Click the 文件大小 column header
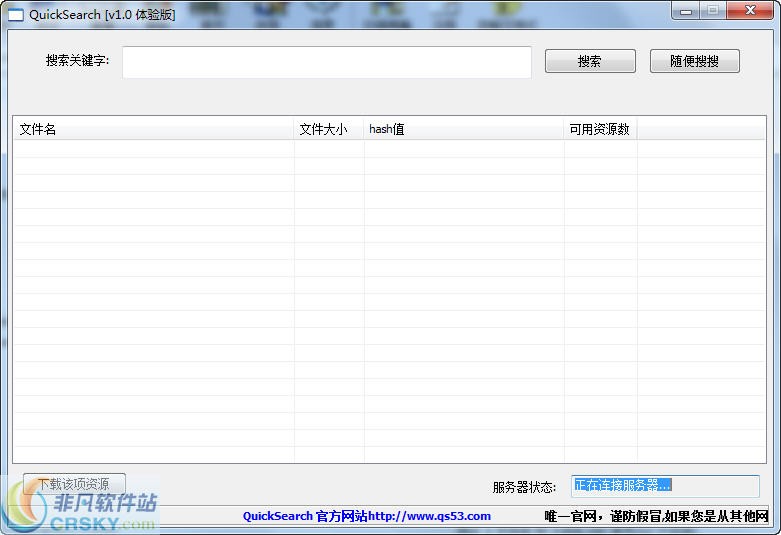781x535 pixels. point(329,129)
